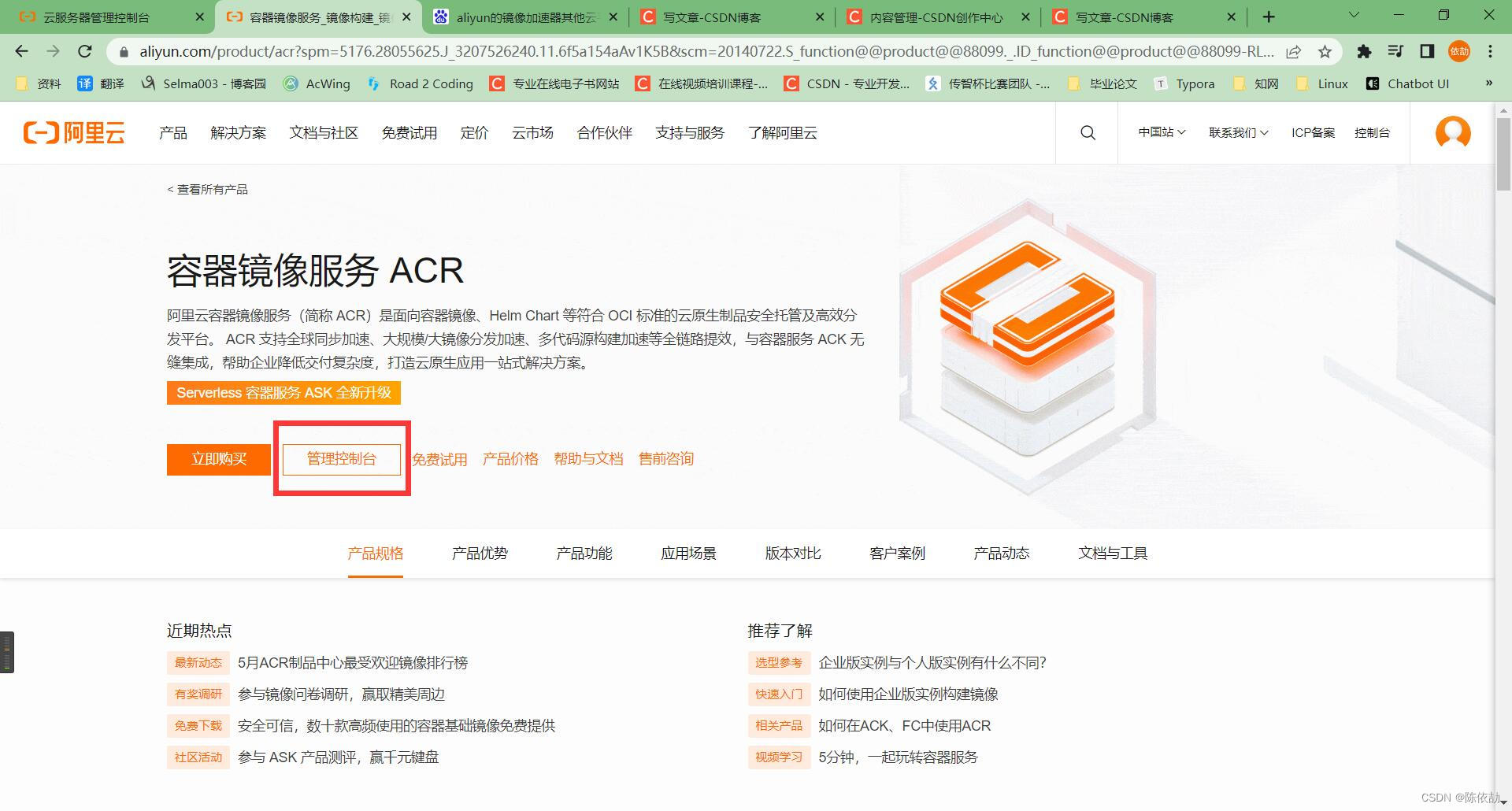The width and height of the screenshot is (1512, 811).
Task: Click the 管理控制台 button
Action: click(342, 459)
